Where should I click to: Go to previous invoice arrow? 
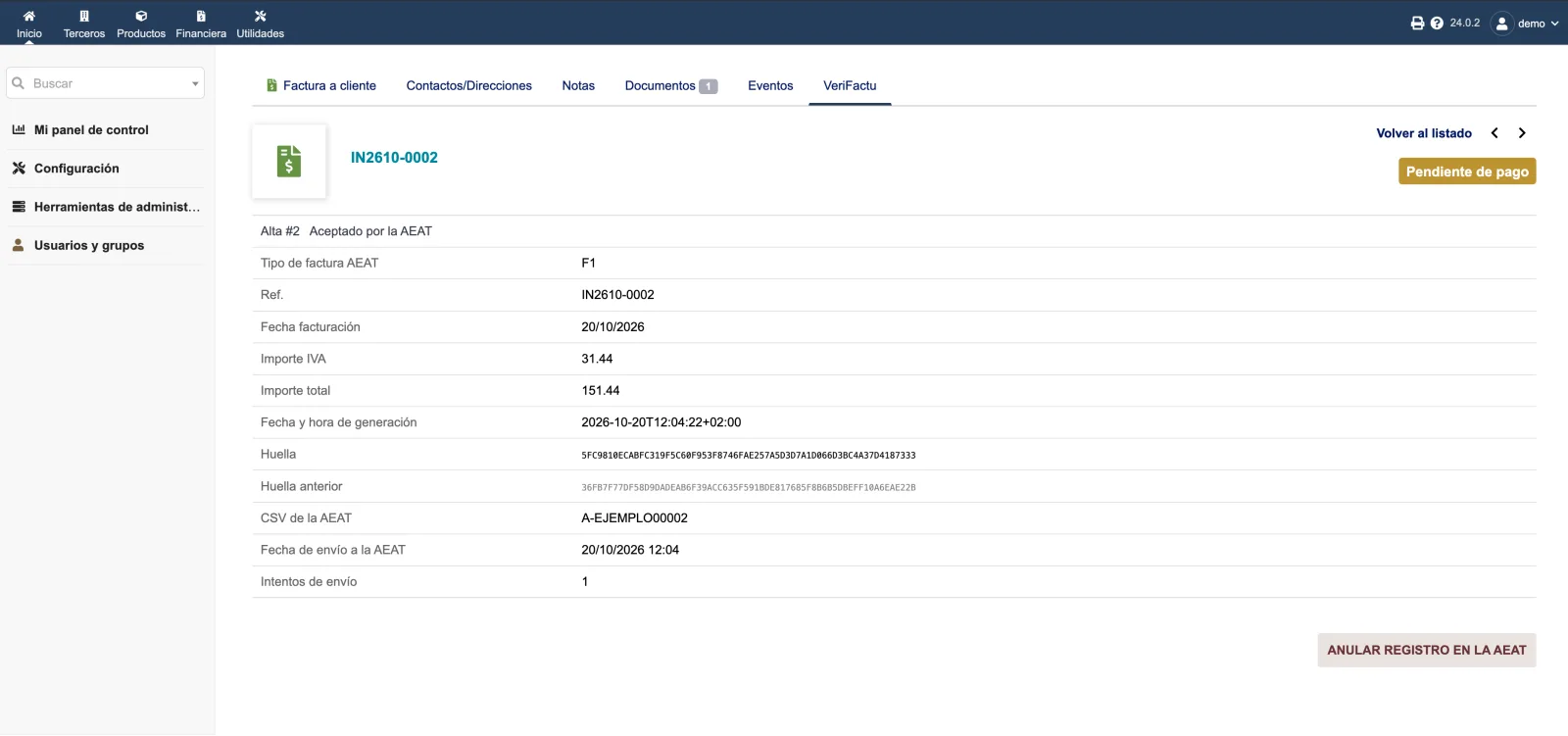1494,133
